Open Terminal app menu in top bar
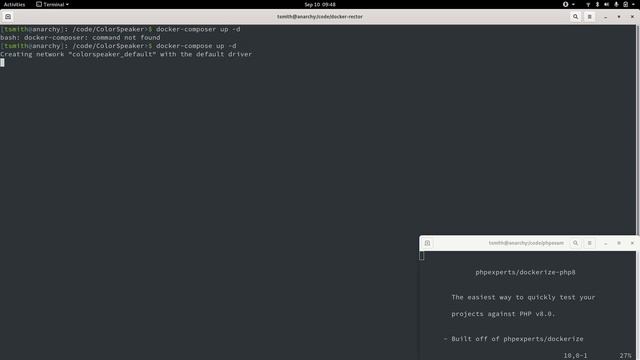 click(52, 4)
